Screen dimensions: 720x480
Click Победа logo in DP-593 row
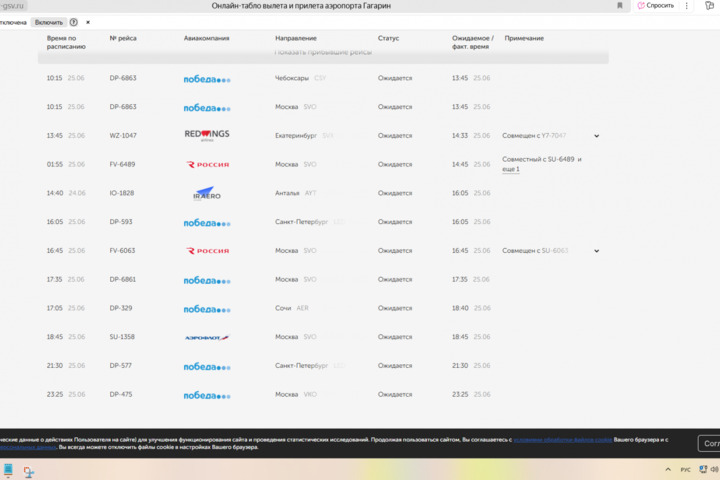coord(207,223)
